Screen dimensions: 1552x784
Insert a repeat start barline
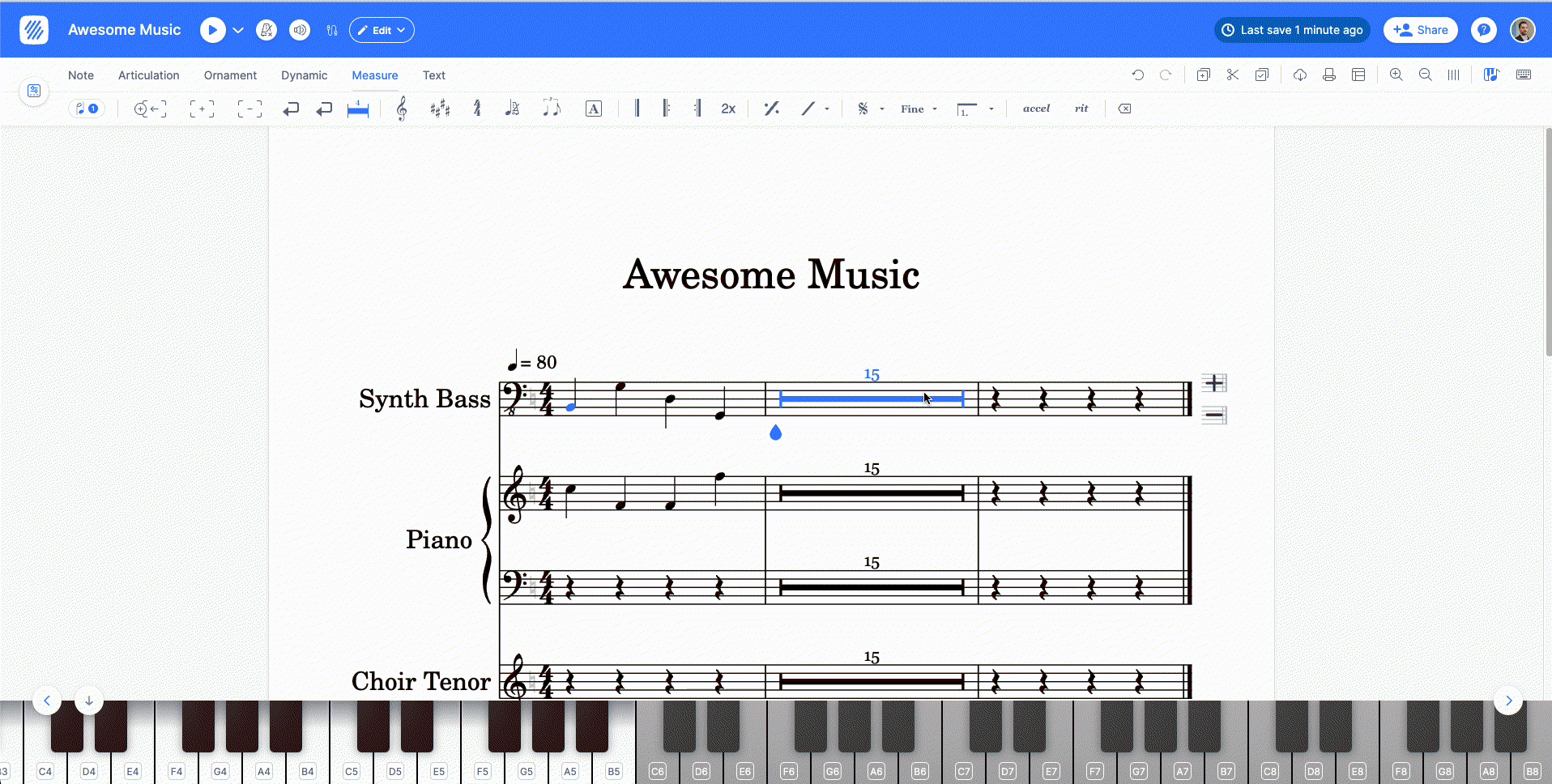coord(666,109)
